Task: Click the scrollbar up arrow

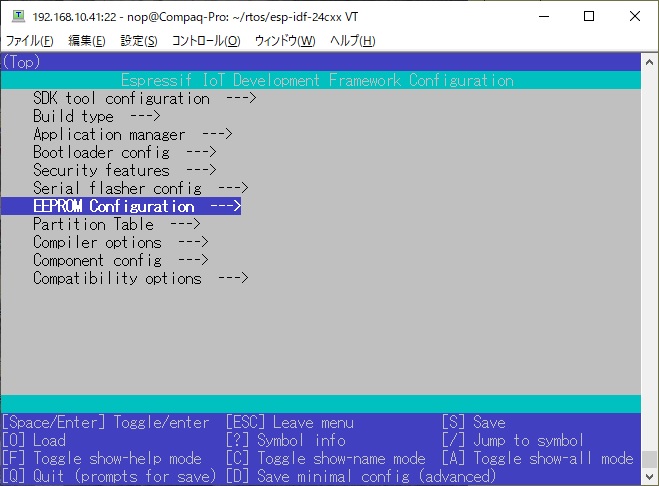Action: (x=650, y=62)
